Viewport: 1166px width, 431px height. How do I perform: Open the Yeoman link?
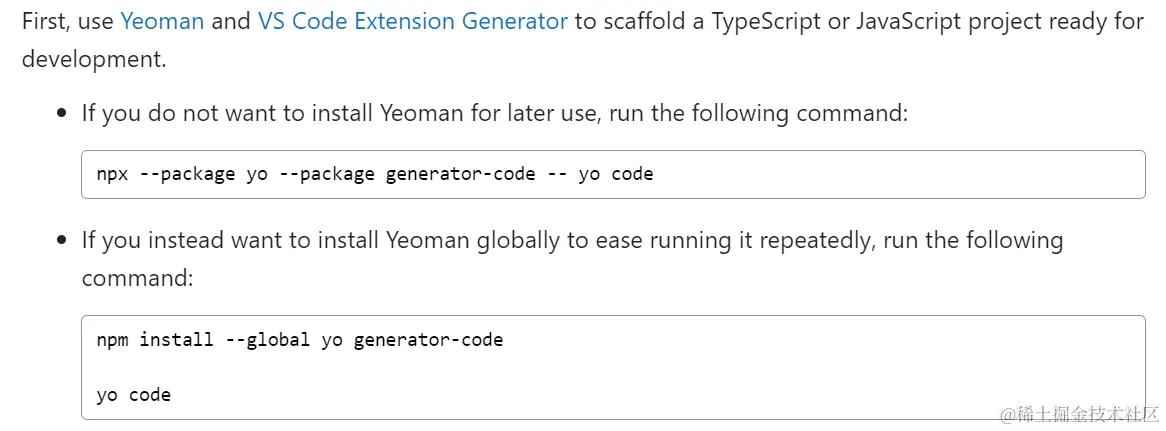(x=161, y=21)
